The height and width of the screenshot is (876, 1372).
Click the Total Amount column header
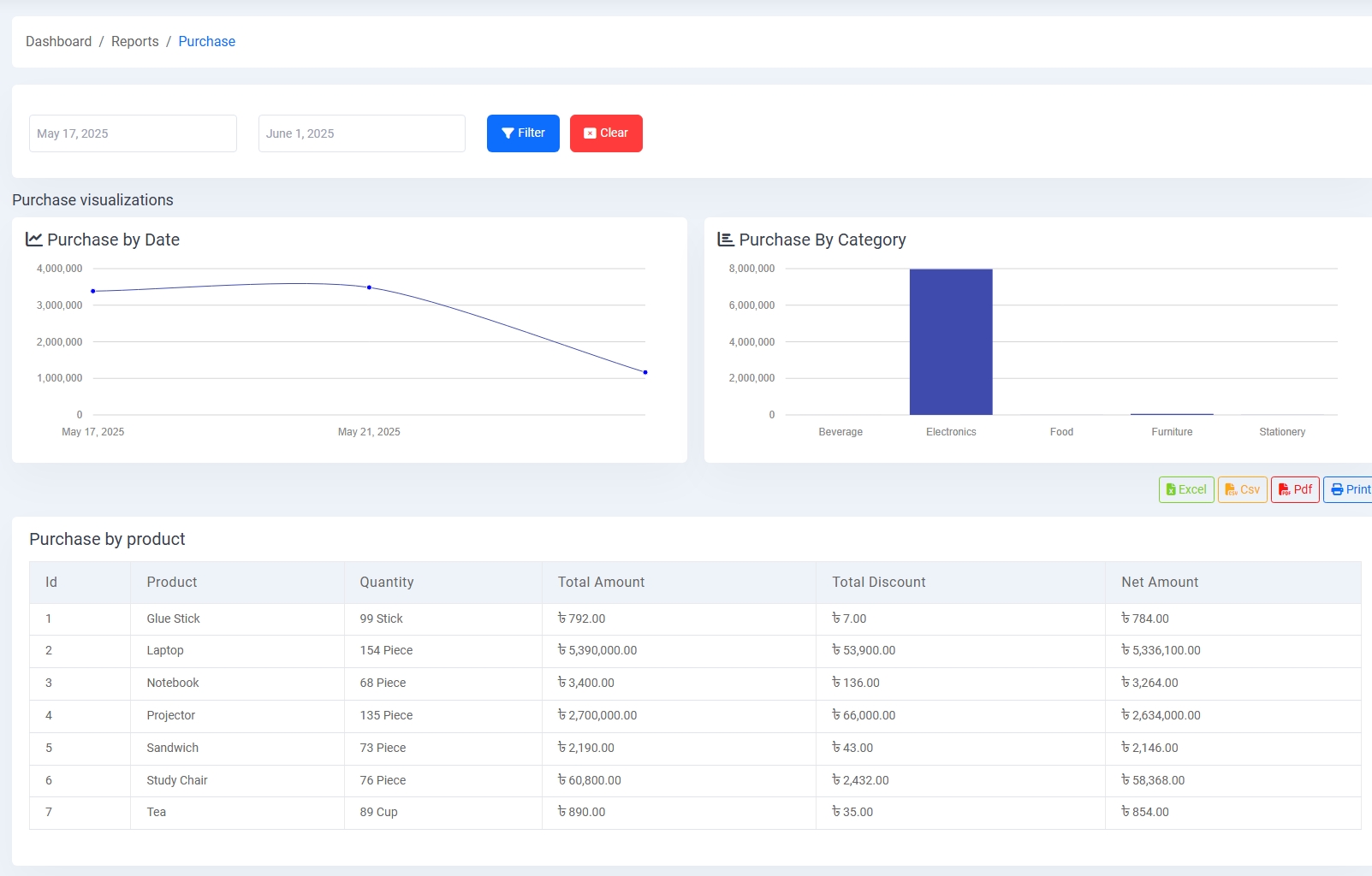(x=601, y=582)
